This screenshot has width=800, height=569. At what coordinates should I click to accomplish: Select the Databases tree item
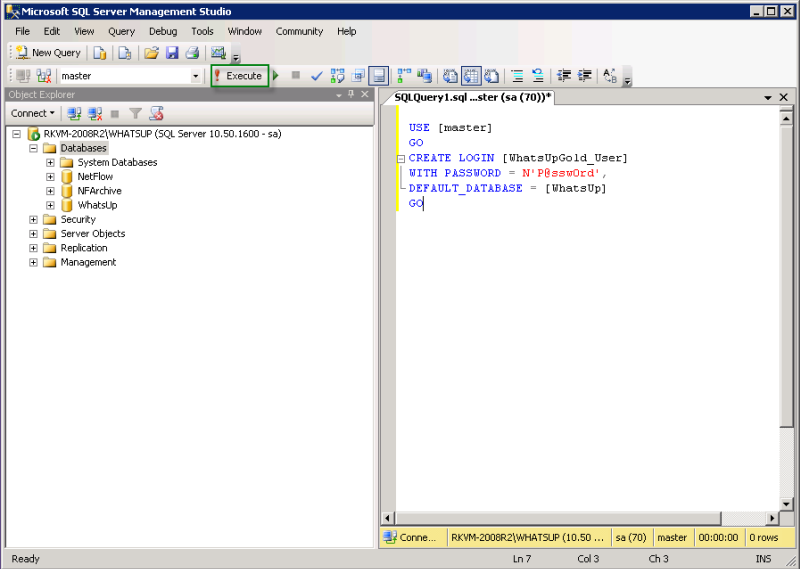pos(83,148)
